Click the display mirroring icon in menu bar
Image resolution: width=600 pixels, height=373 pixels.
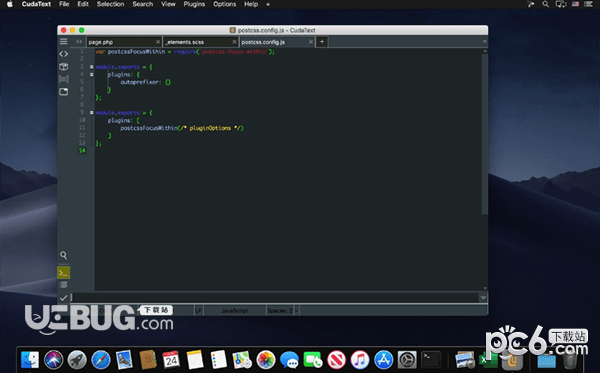click(x=561, y=4)
